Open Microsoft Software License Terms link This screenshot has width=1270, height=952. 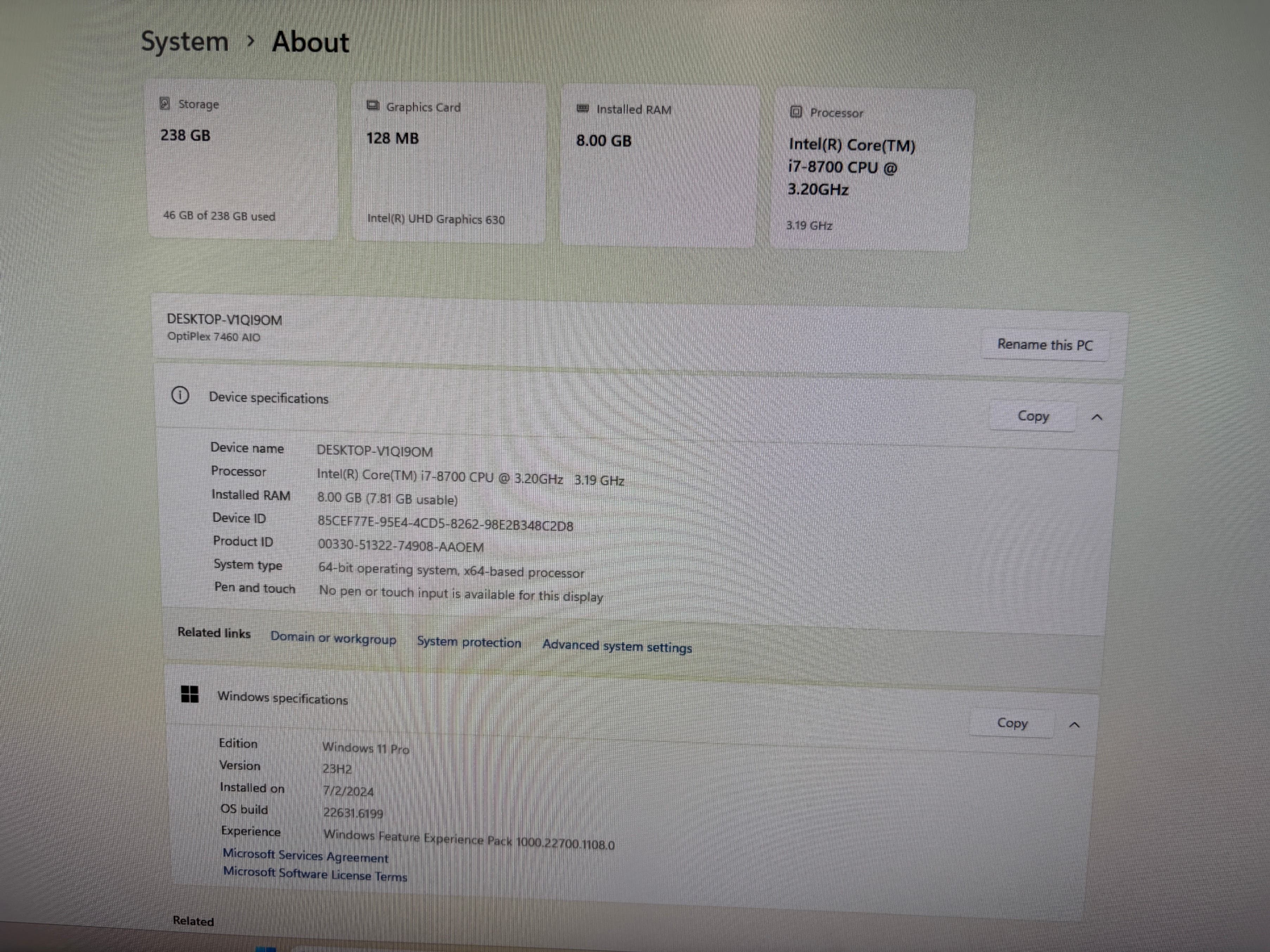(315, 874)
